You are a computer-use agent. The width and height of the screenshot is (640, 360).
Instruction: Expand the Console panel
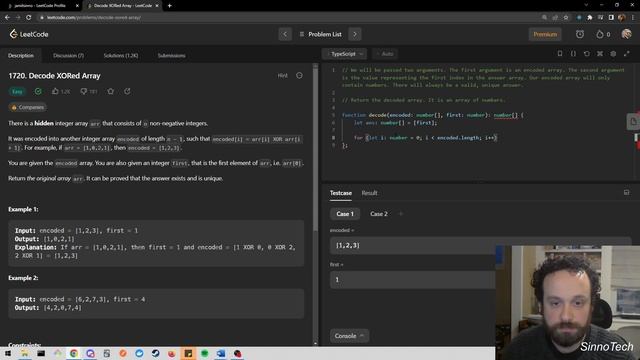tap(349, 336)
